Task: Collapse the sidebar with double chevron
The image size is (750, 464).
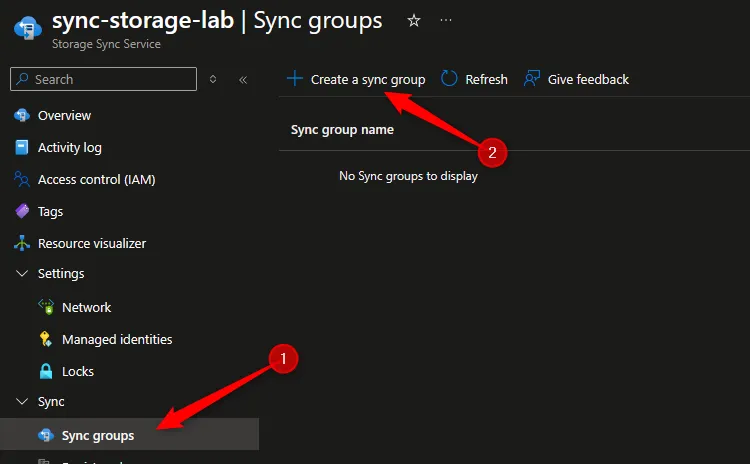Action: (243, 79)
